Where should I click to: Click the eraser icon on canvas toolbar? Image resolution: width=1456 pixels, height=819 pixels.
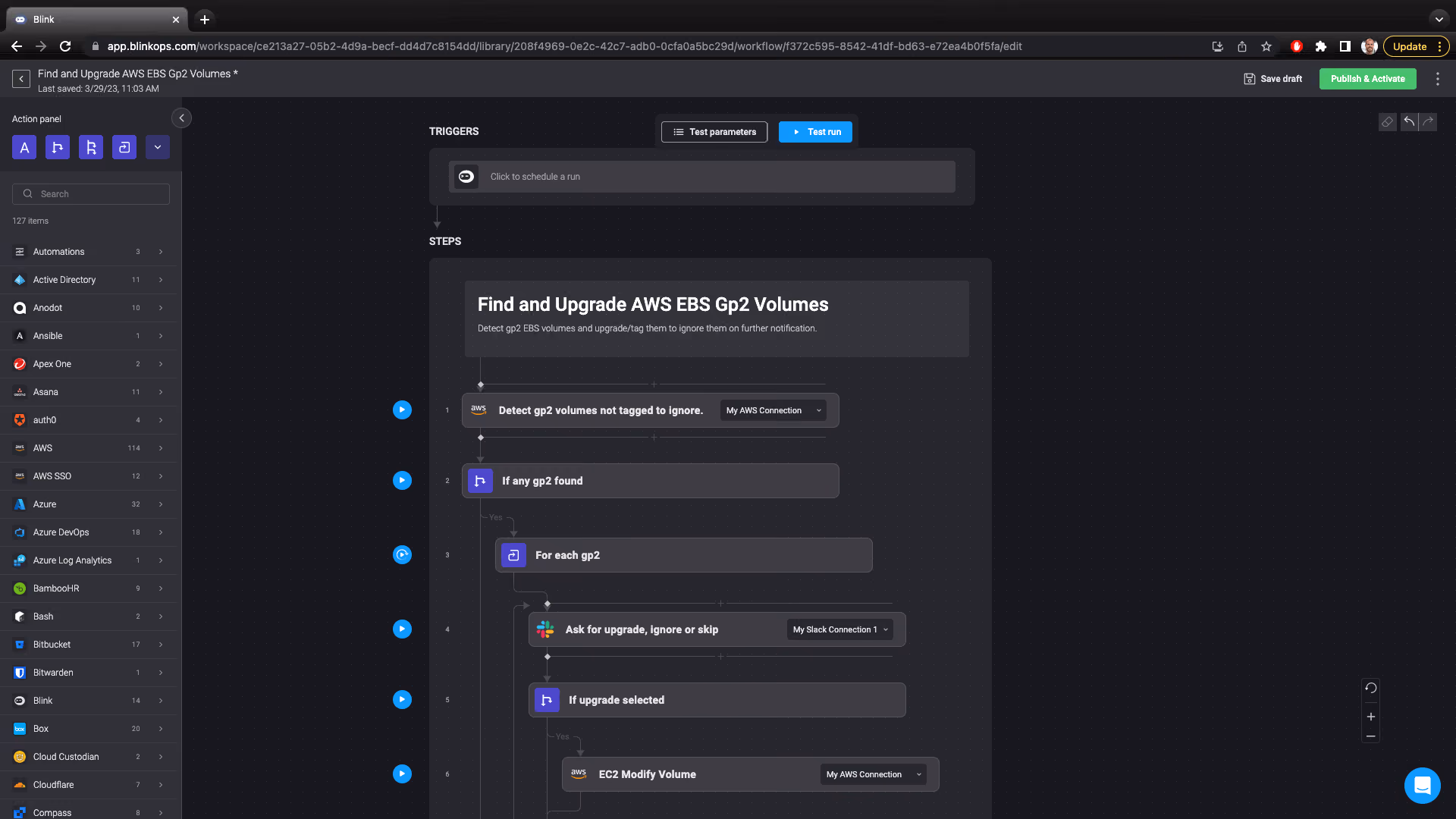tap(1387, 122)
